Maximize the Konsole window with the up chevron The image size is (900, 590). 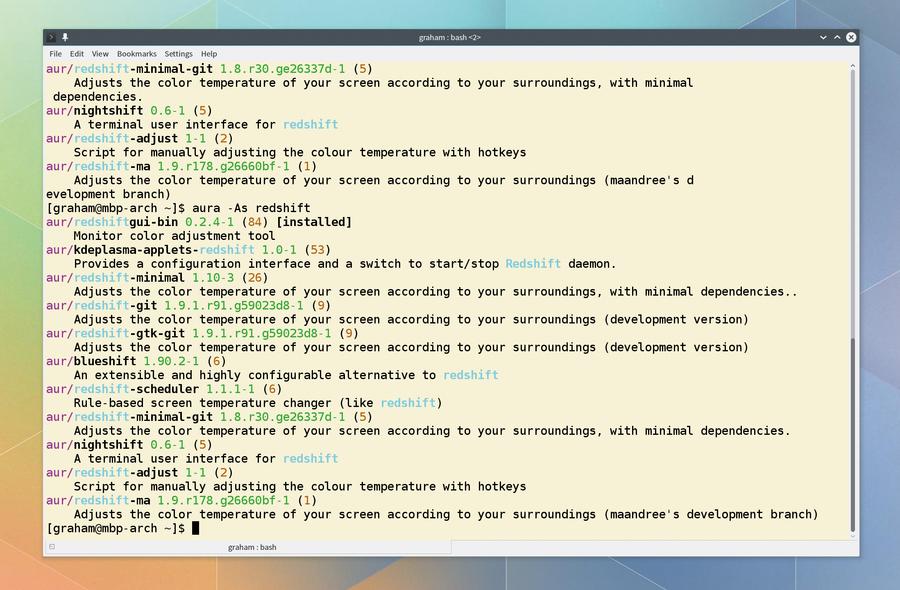[837, 37]
